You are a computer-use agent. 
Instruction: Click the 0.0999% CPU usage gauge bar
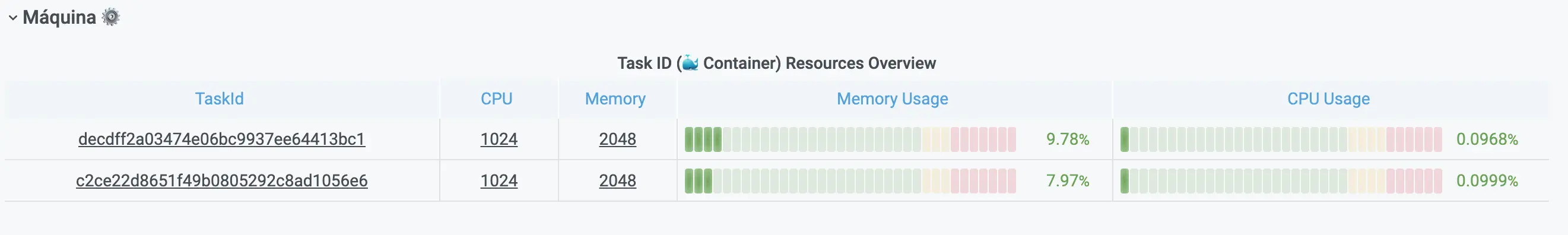(1281, 181)
